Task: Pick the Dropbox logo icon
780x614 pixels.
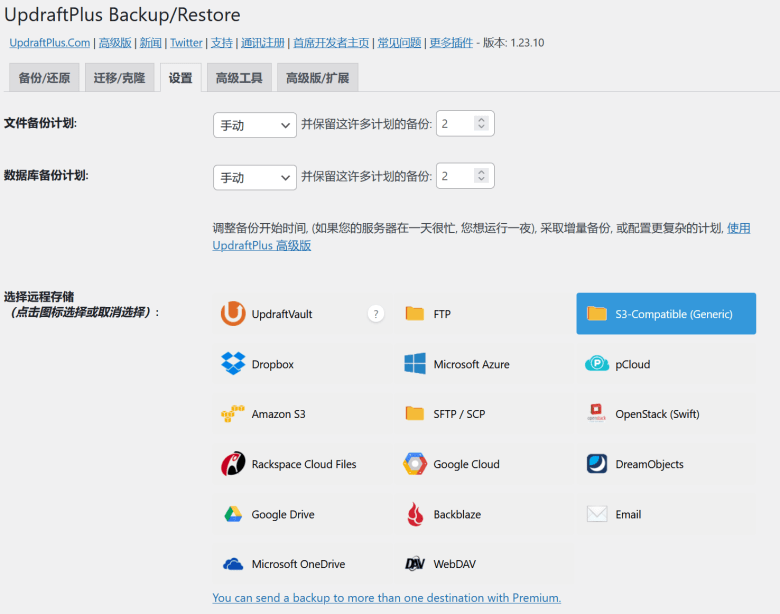Action: (233, 364)
